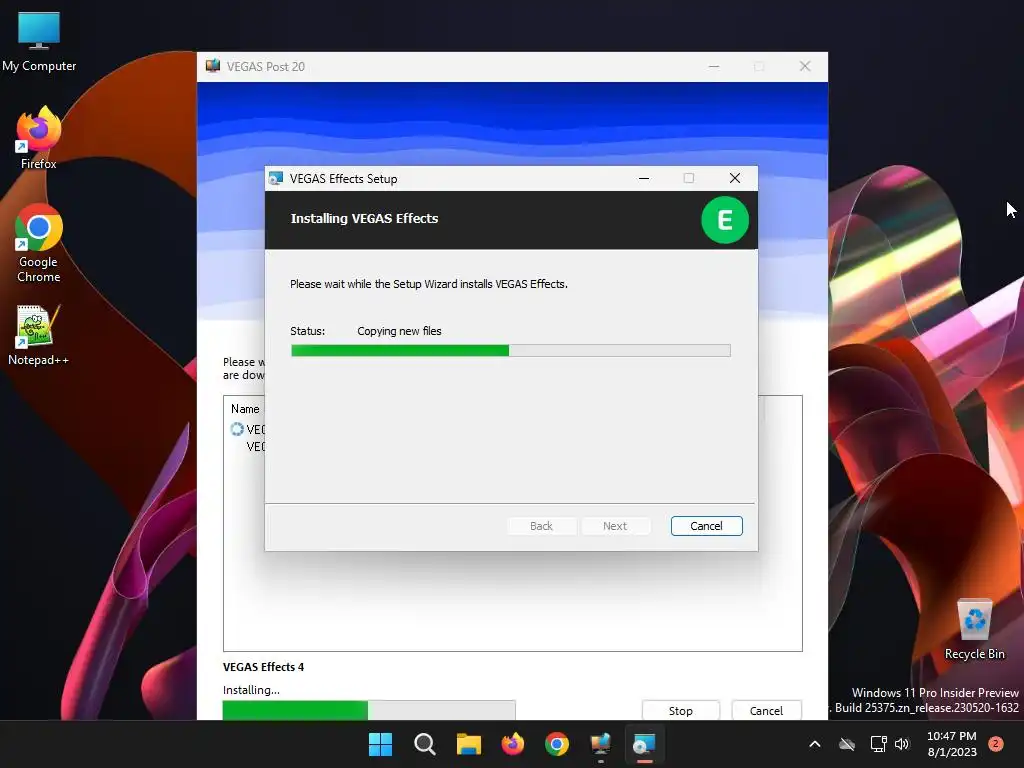Open the volume tray icon
Viewport: 1024px width, 768px height.
coord(902,744)
